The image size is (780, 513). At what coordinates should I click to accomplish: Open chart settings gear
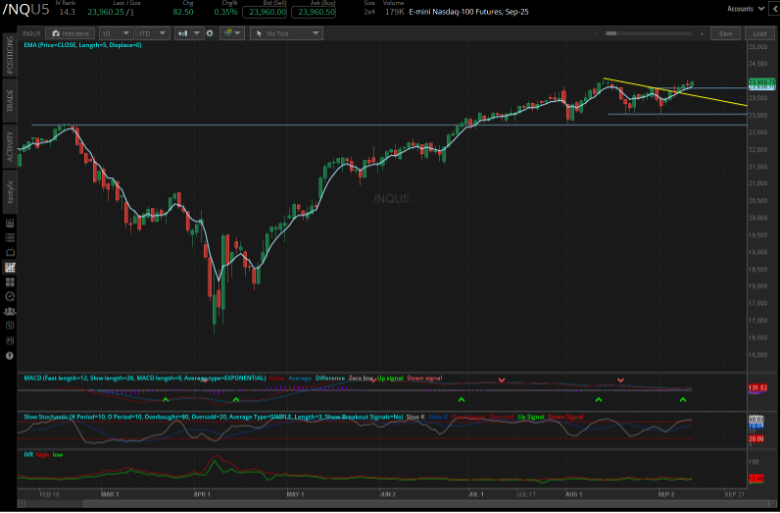(210, 33)
